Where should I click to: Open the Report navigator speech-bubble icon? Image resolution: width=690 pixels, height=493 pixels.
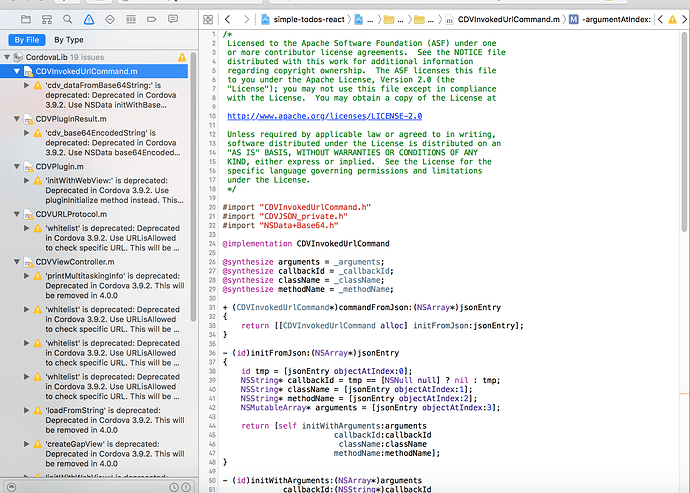173,19
